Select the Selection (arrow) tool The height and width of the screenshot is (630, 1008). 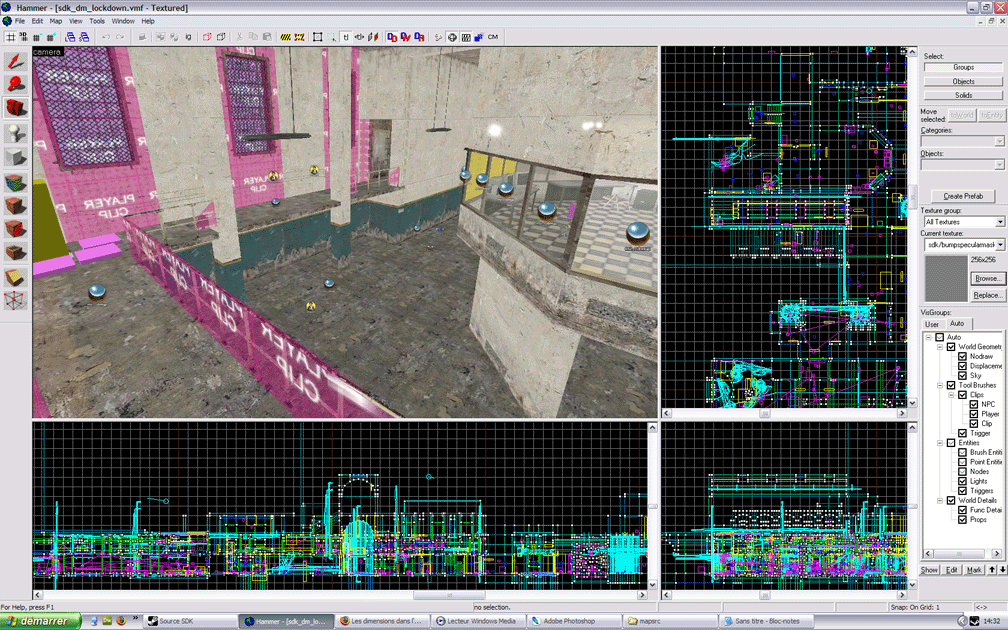tap(16, 62)
